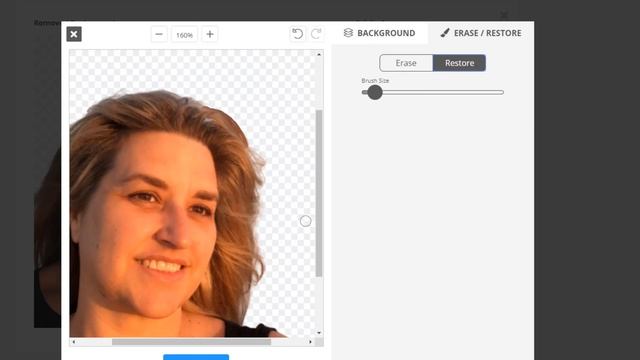Close the editor with the X button
Viewport: 640px width, 360px height.
74,34
